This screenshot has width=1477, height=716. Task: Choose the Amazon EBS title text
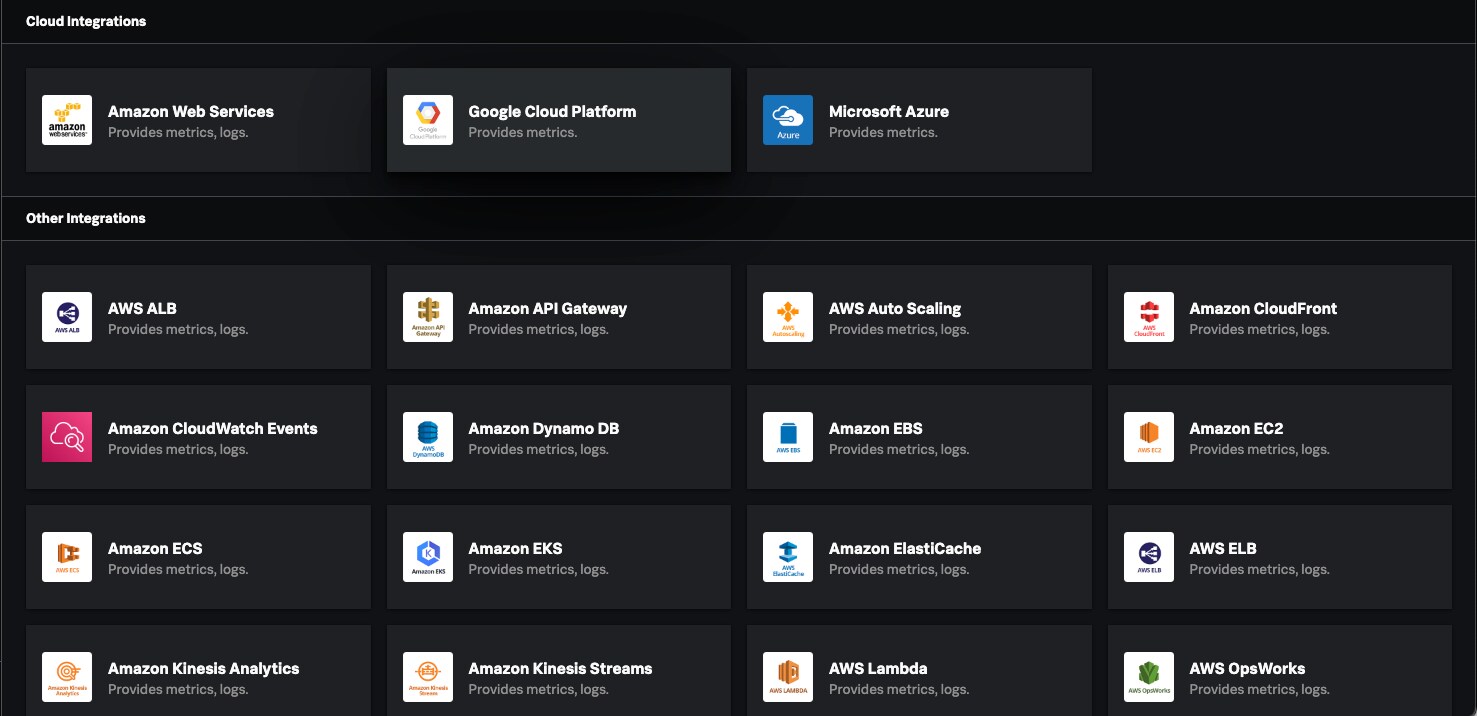pos(876,428)
